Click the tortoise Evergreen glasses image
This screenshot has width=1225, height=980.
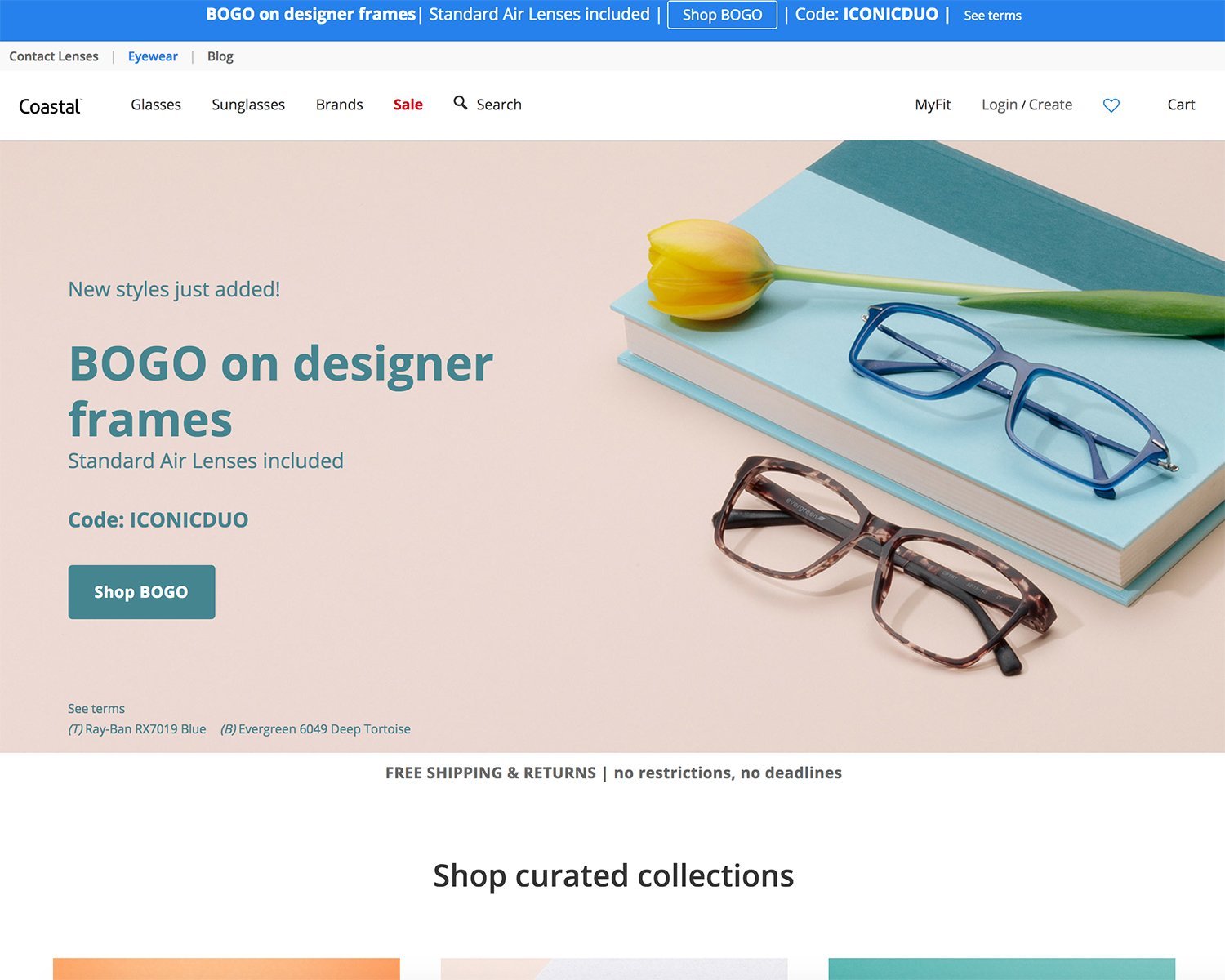[884, 565]
